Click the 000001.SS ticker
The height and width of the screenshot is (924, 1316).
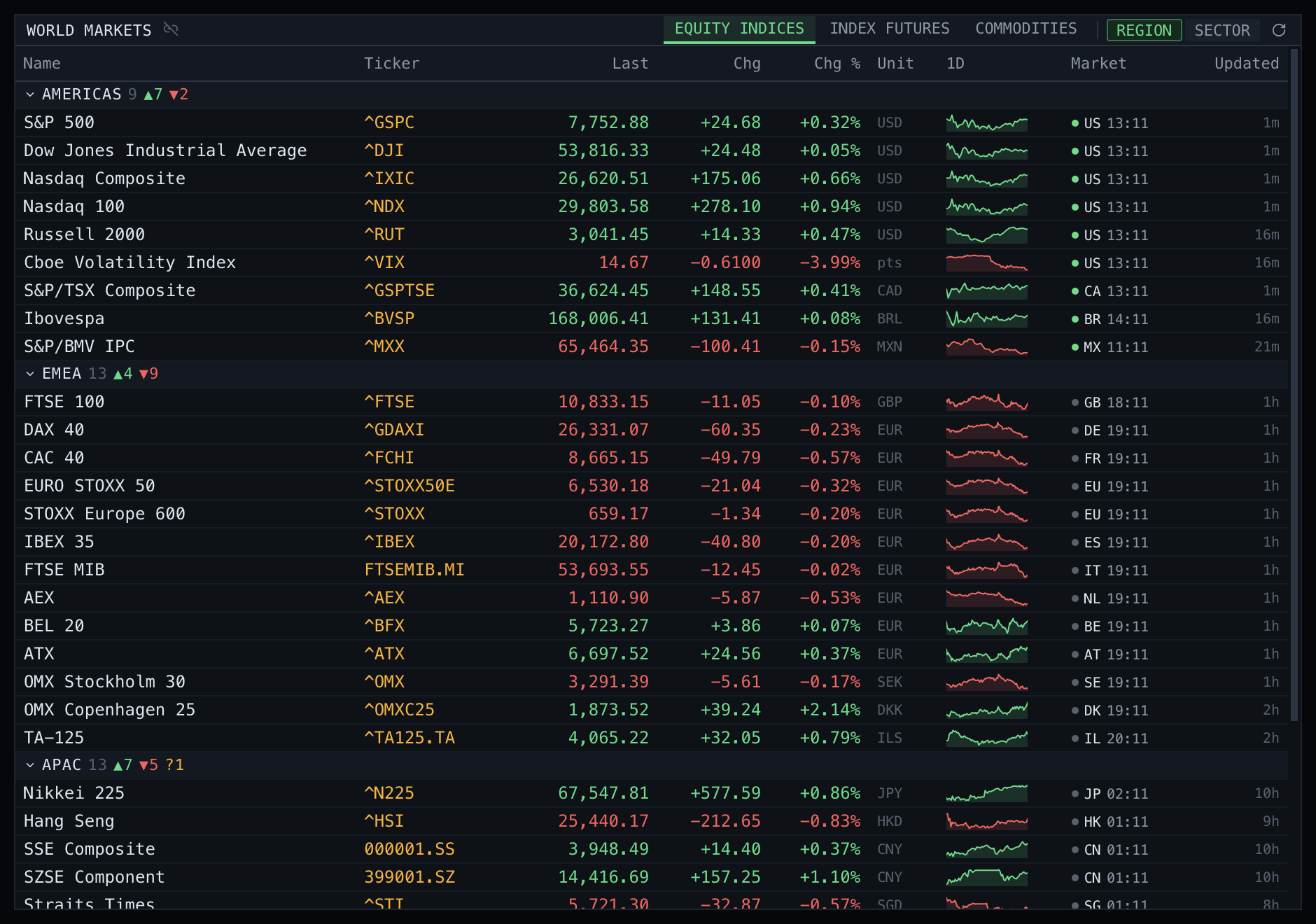[409, 850]
